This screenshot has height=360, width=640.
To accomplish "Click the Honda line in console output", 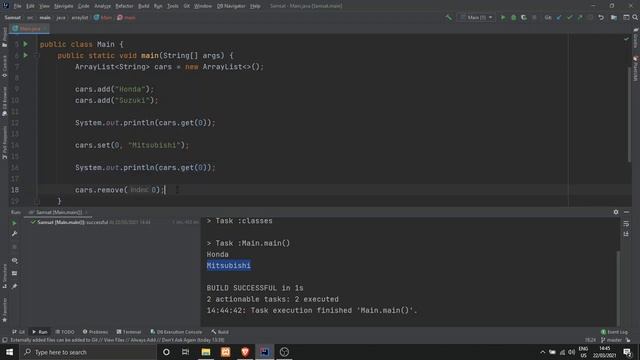I will click(x=218, y=254).
